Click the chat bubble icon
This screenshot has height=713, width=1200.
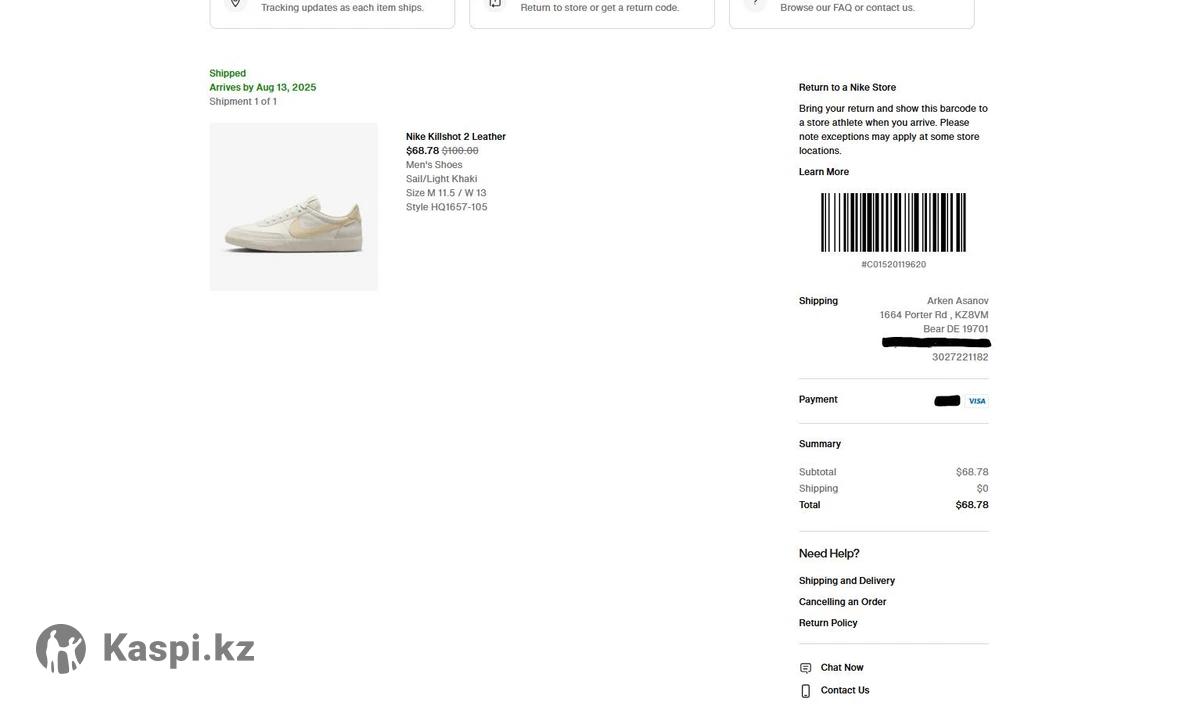805,668
